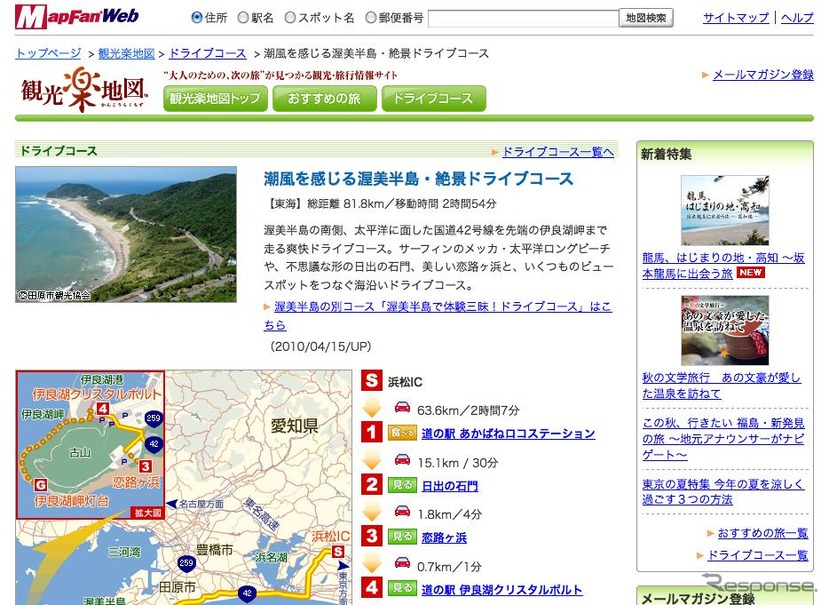The width and height of the screenshot is (829, 605).
Task: Click the red S start marker icon
Action: [372, 380]
